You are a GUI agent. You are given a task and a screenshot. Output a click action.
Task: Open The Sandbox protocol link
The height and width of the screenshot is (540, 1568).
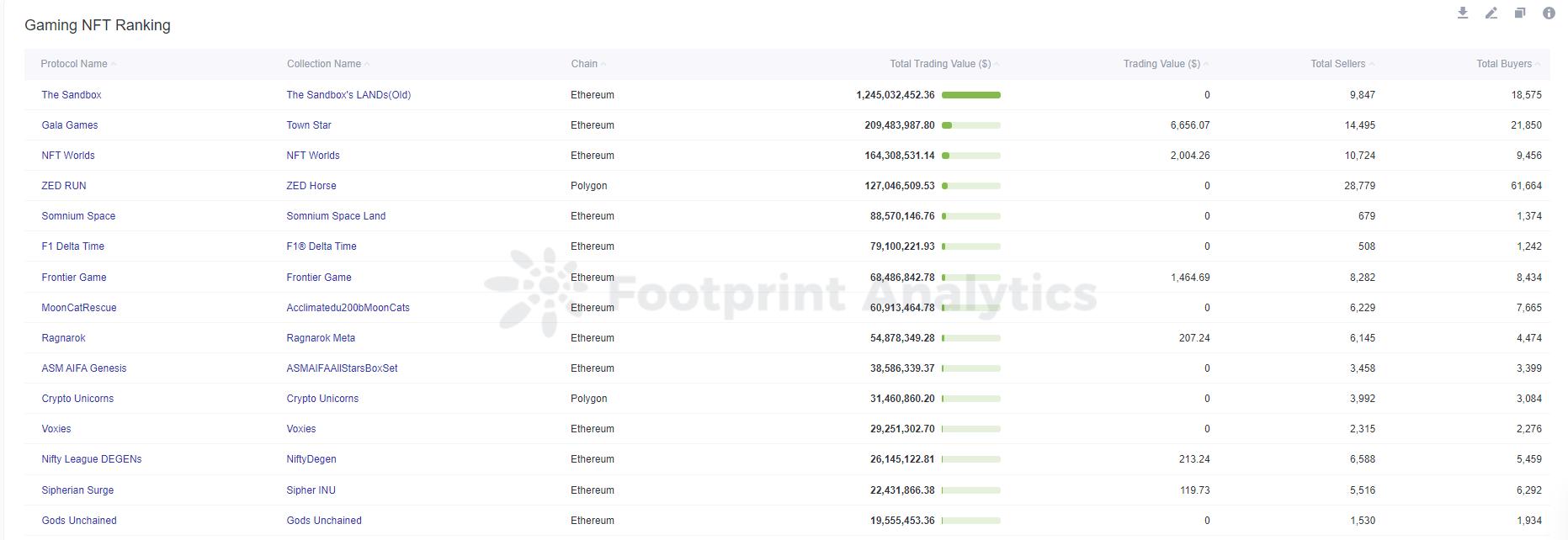click(x=72, y=95)
